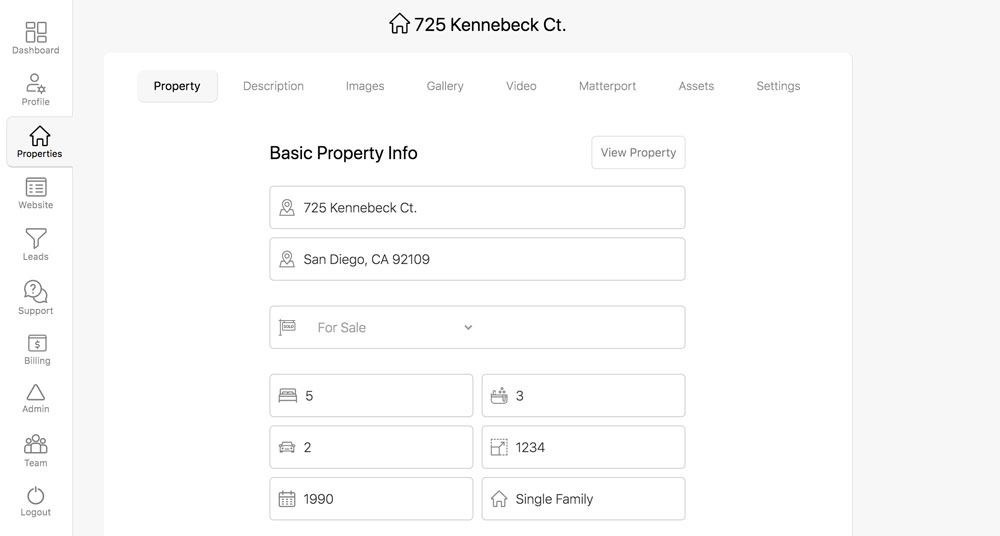Open Support chat bubble icon
The height and width of the screenshot is (536, 1000).
point(36,292)
